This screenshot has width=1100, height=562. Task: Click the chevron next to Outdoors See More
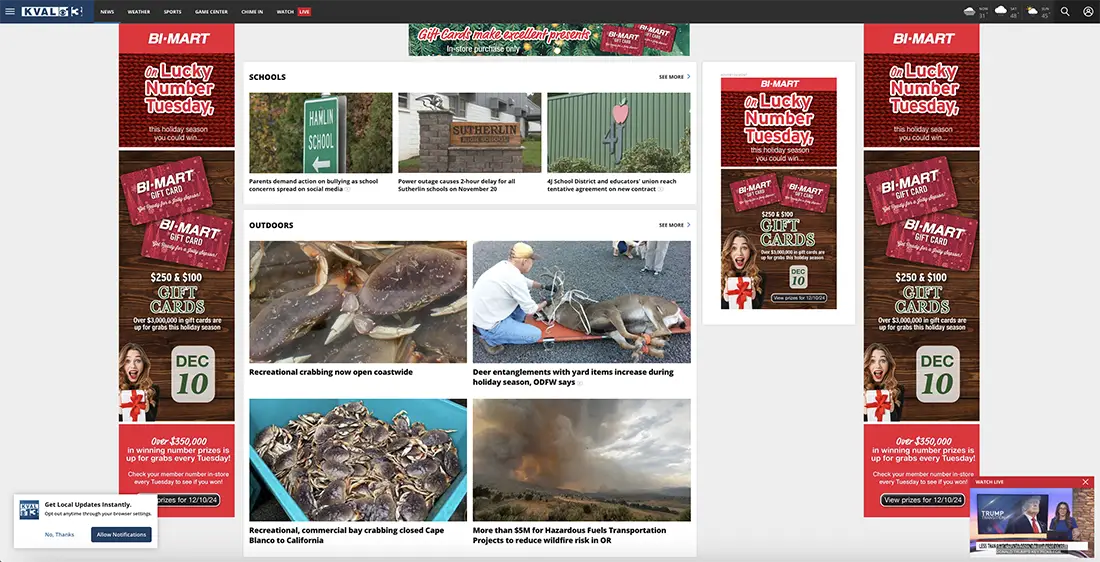(x=688, y=225)
